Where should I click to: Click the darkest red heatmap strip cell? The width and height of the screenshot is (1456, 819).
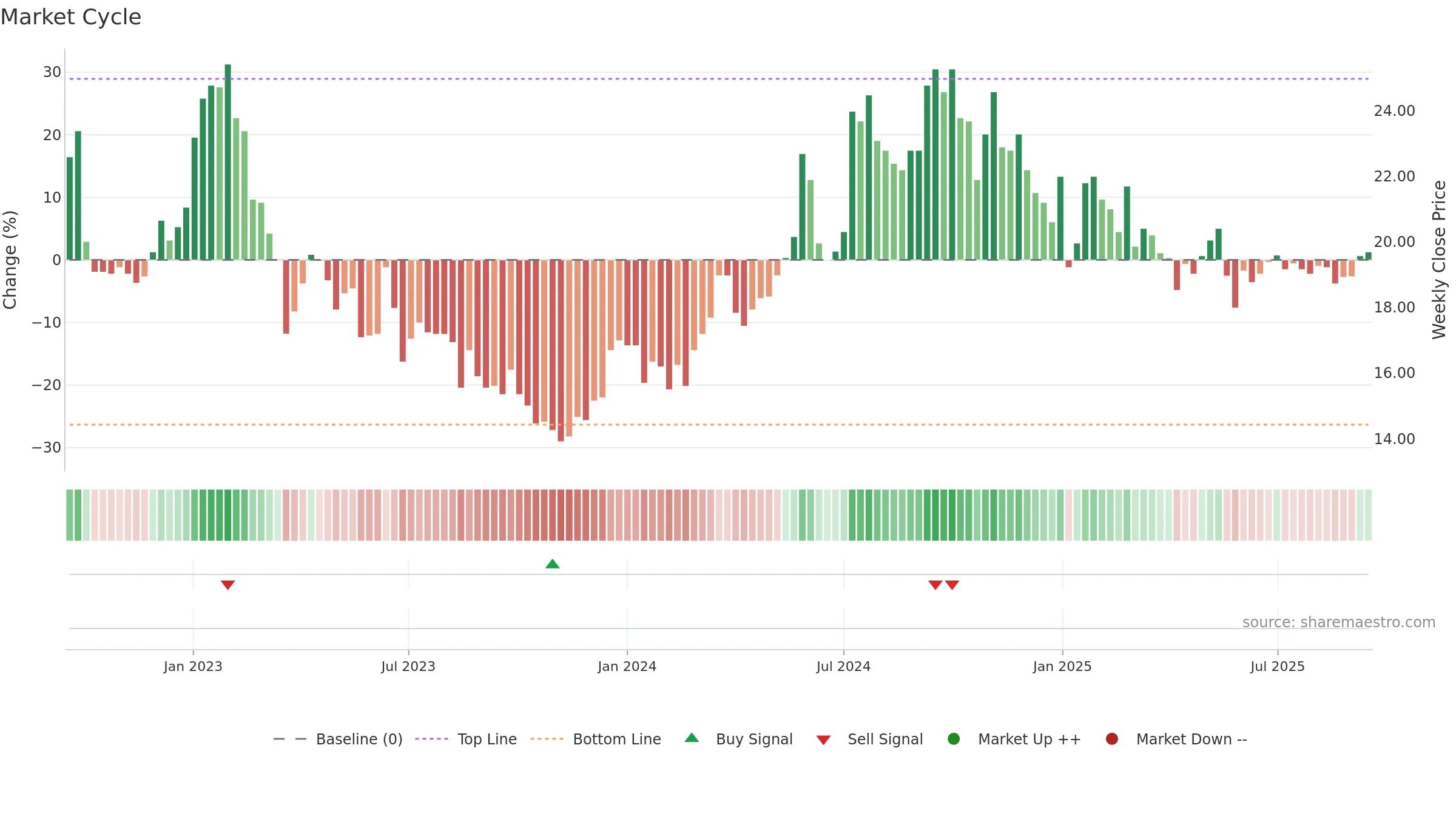coord(561,515)
